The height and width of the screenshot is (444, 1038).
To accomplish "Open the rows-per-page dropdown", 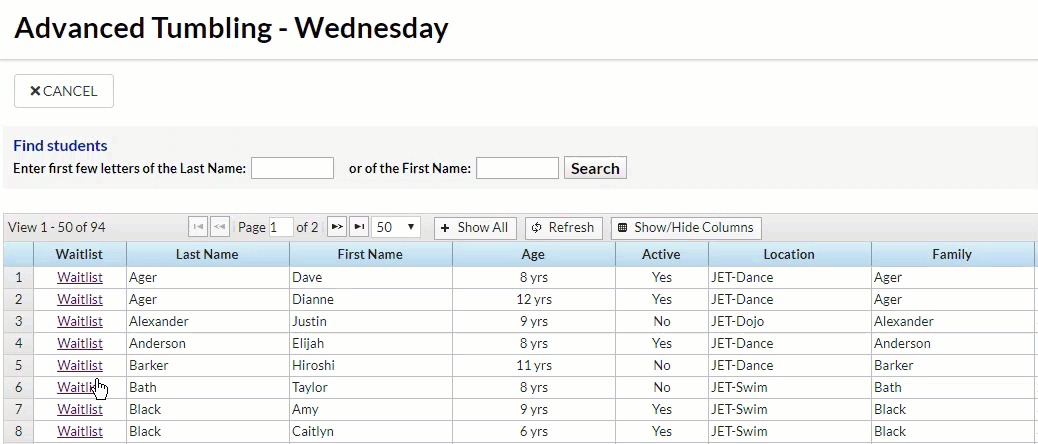I will click(396, 228).
